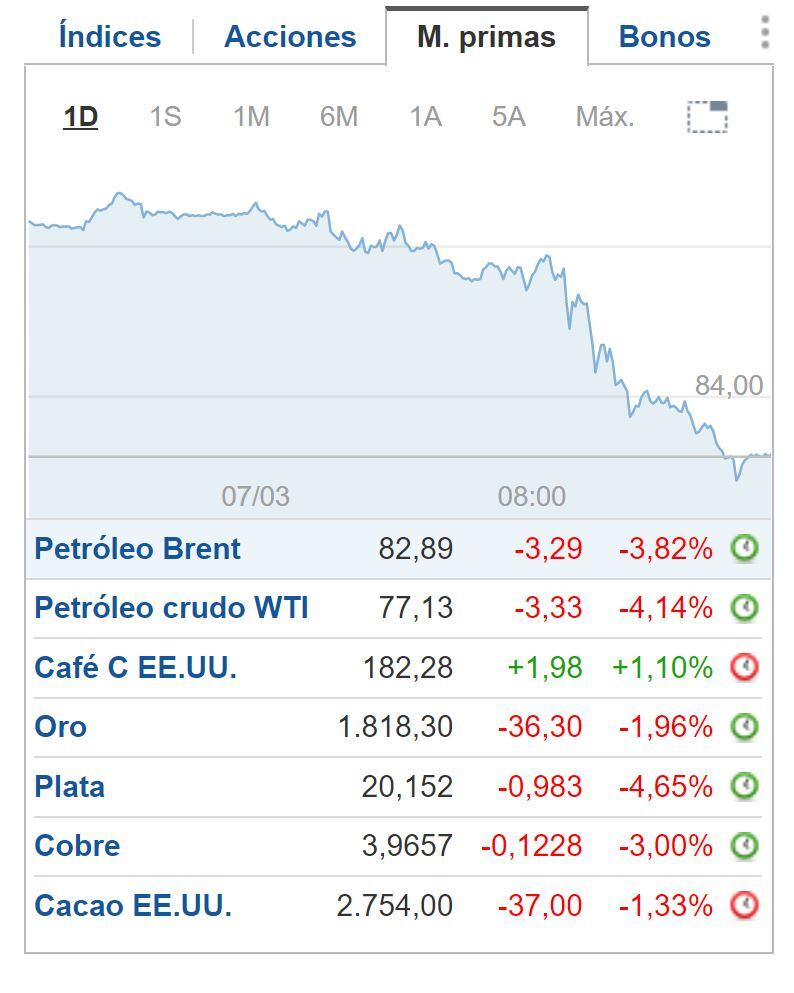The height and width of the screenshot is (993, 794).
Task: Select the 6M timeframe
Action: coord(338,117)
